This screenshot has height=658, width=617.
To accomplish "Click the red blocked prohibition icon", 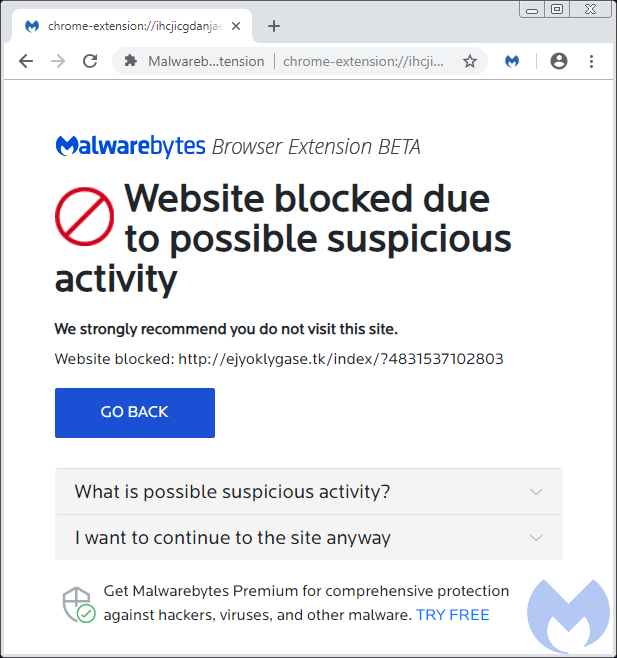I will coord(84,217).
